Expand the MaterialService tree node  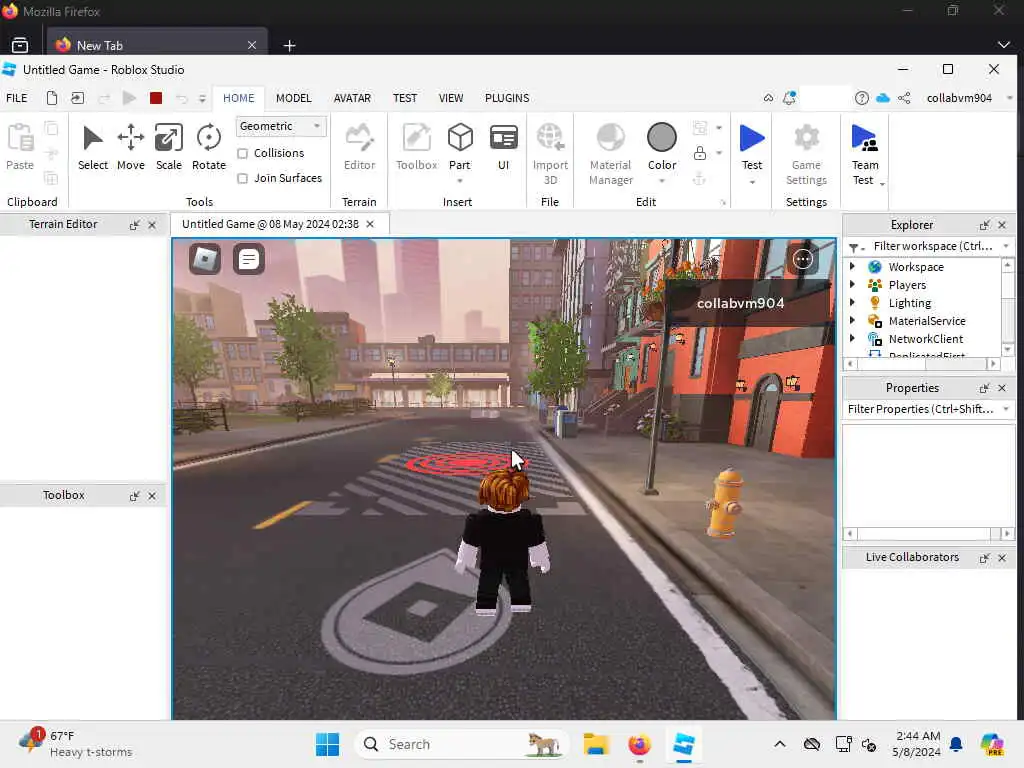852,321
